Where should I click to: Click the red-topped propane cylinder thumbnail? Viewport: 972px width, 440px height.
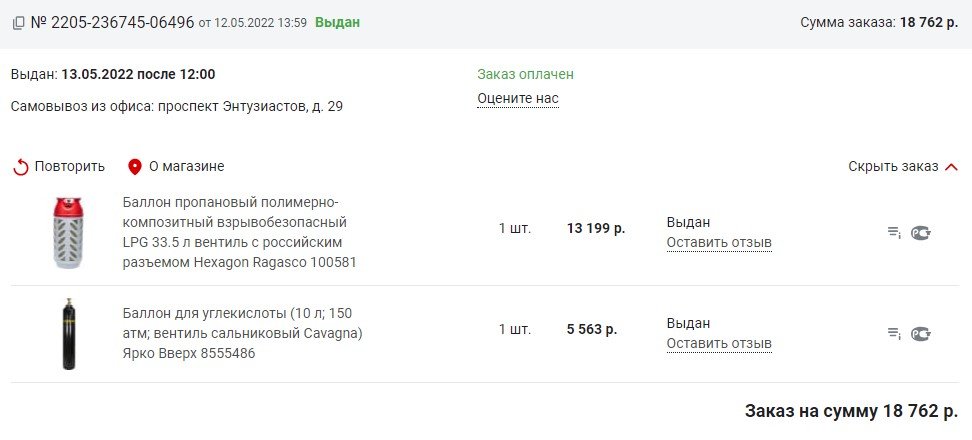tap(66, 233)
